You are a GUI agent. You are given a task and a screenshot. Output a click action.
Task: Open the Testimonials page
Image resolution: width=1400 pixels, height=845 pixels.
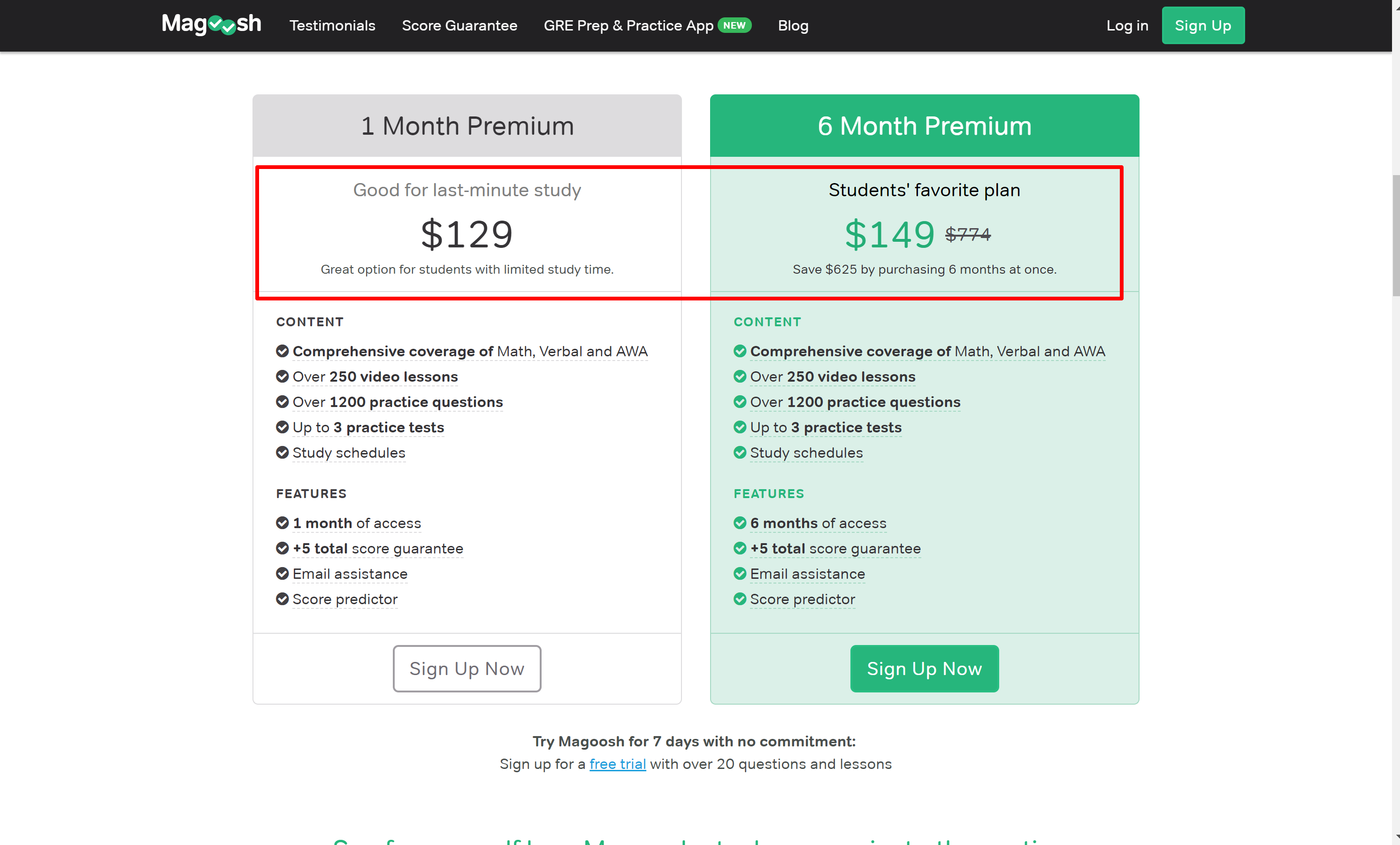332,25
